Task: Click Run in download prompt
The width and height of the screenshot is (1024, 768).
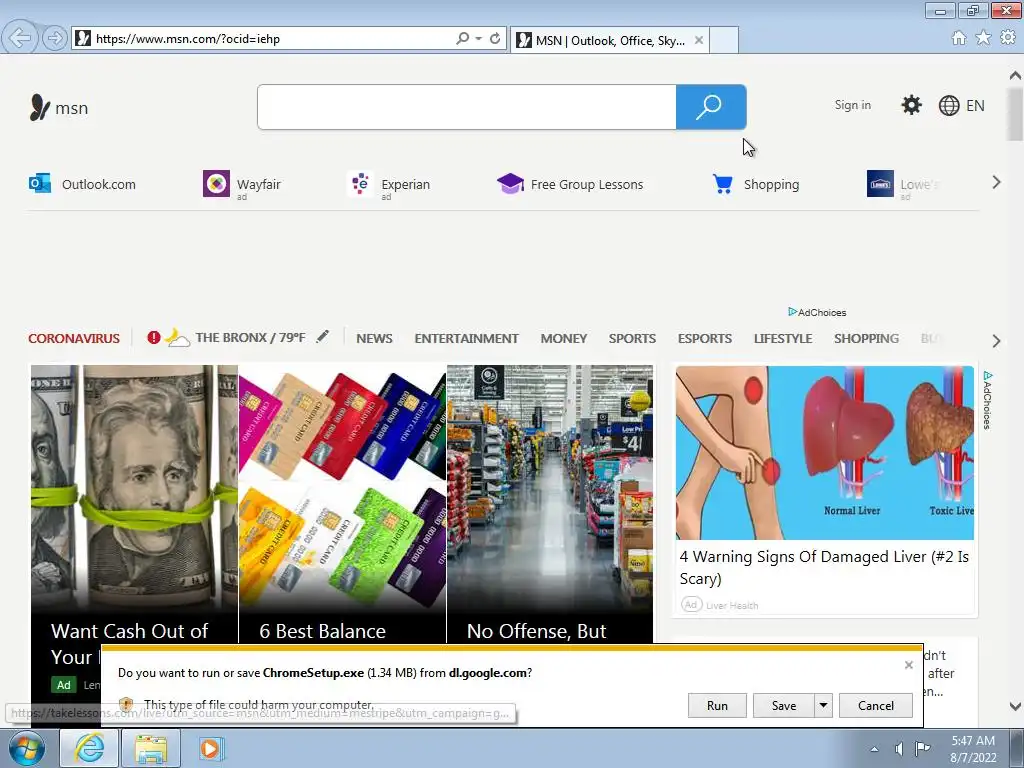Action: [x=717, y=705]
